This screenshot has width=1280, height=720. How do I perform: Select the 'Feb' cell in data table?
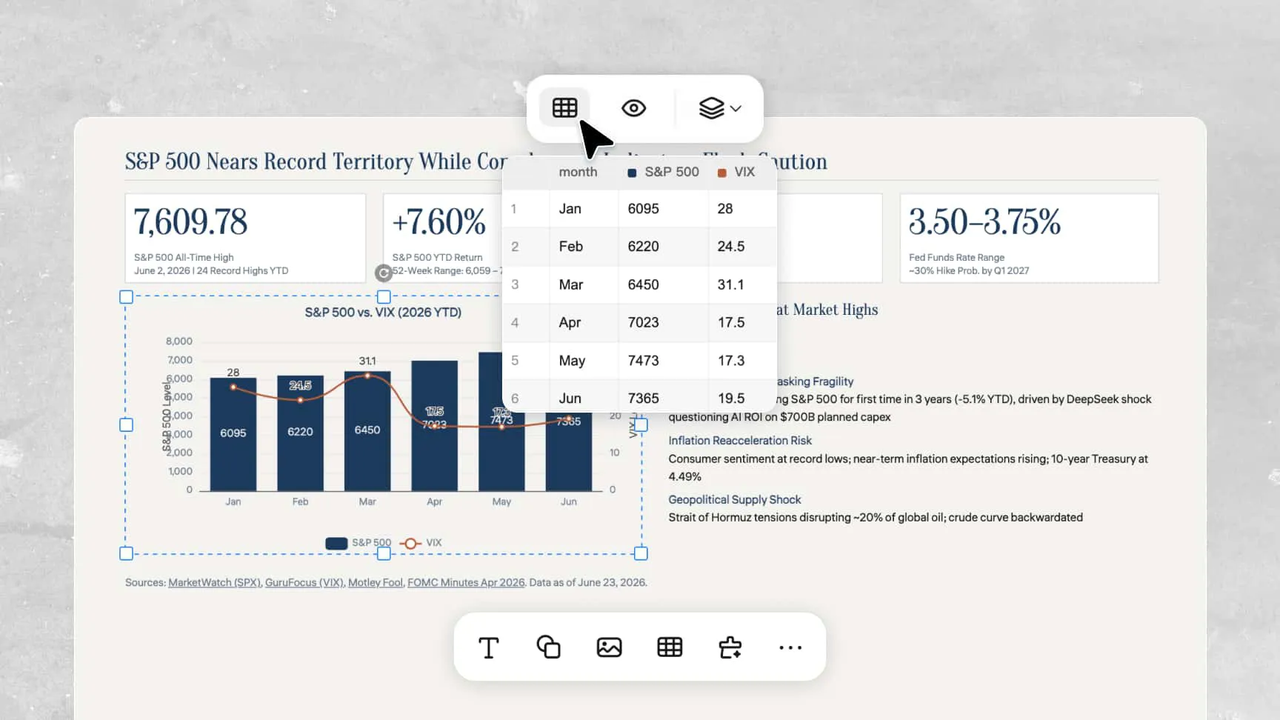point(584,247)
